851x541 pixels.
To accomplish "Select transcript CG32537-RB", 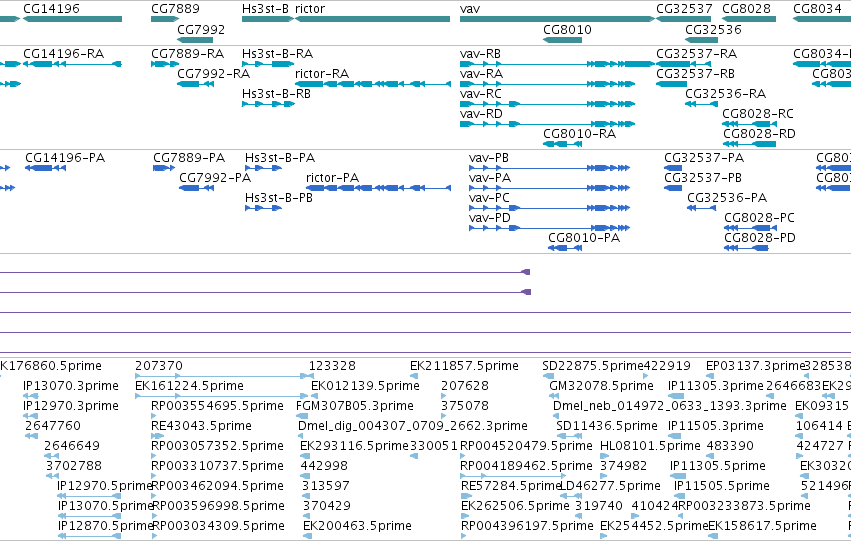I will click(x=671, y=84).
